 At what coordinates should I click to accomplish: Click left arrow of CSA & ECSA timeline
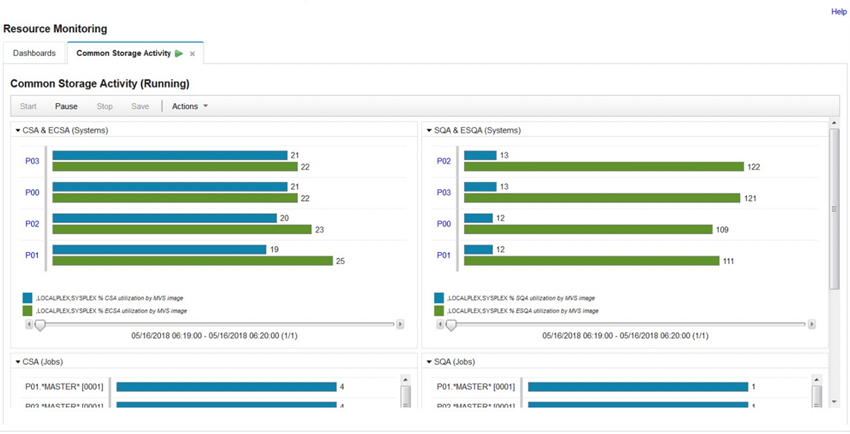coord(29,324)
